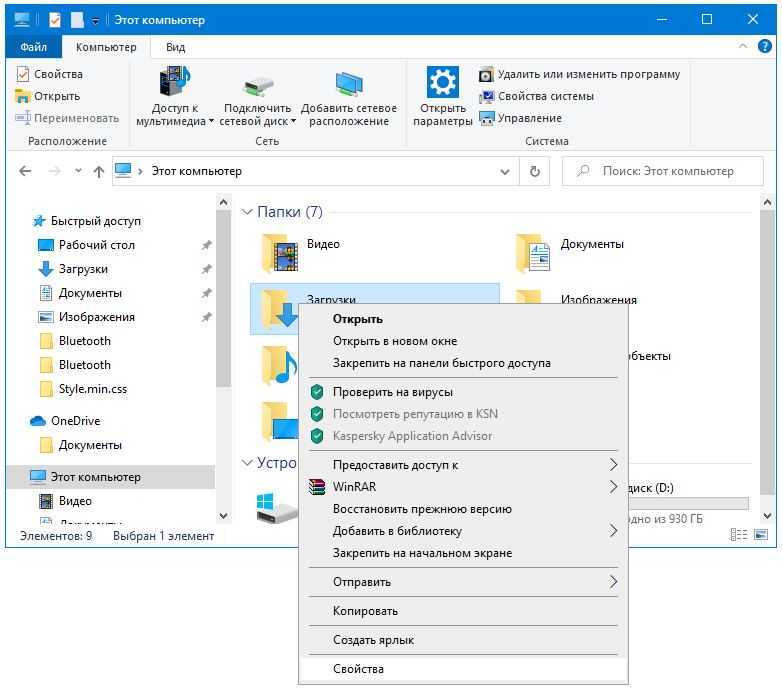The width and height of the screenshot is (782, 692).
Task: Switch to the Компьютер ribbon tab
Action: (106, 47)
